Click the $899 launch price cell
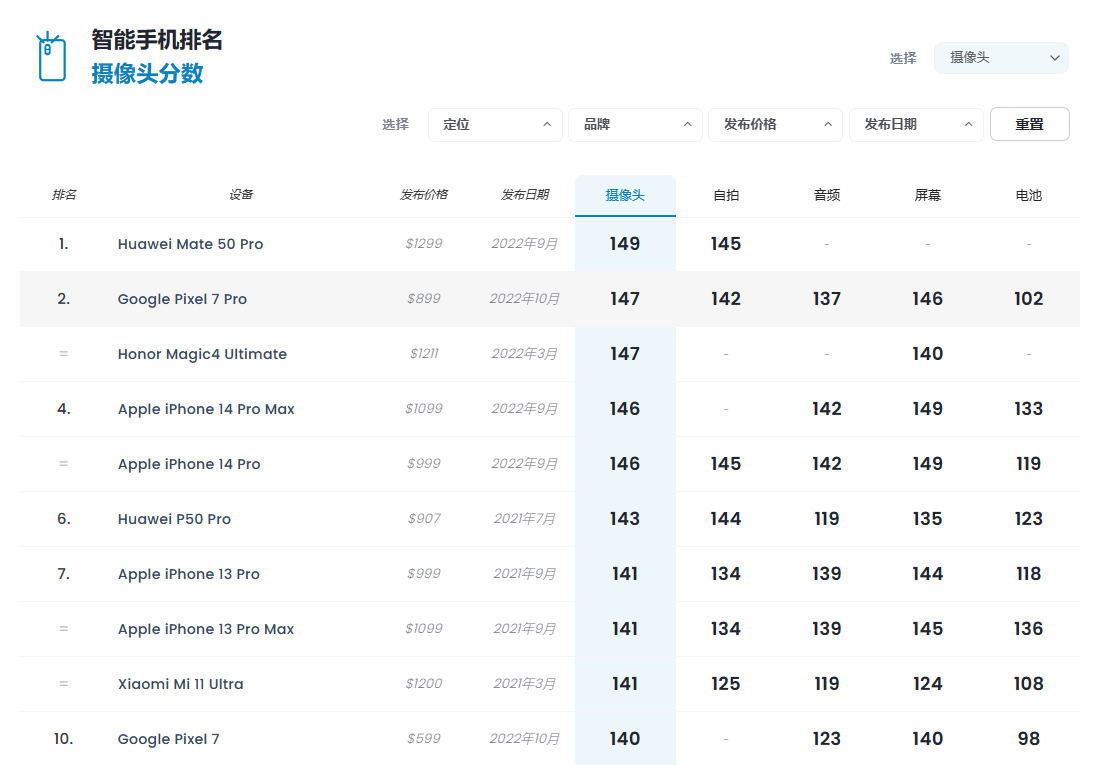 coord(424,299)
